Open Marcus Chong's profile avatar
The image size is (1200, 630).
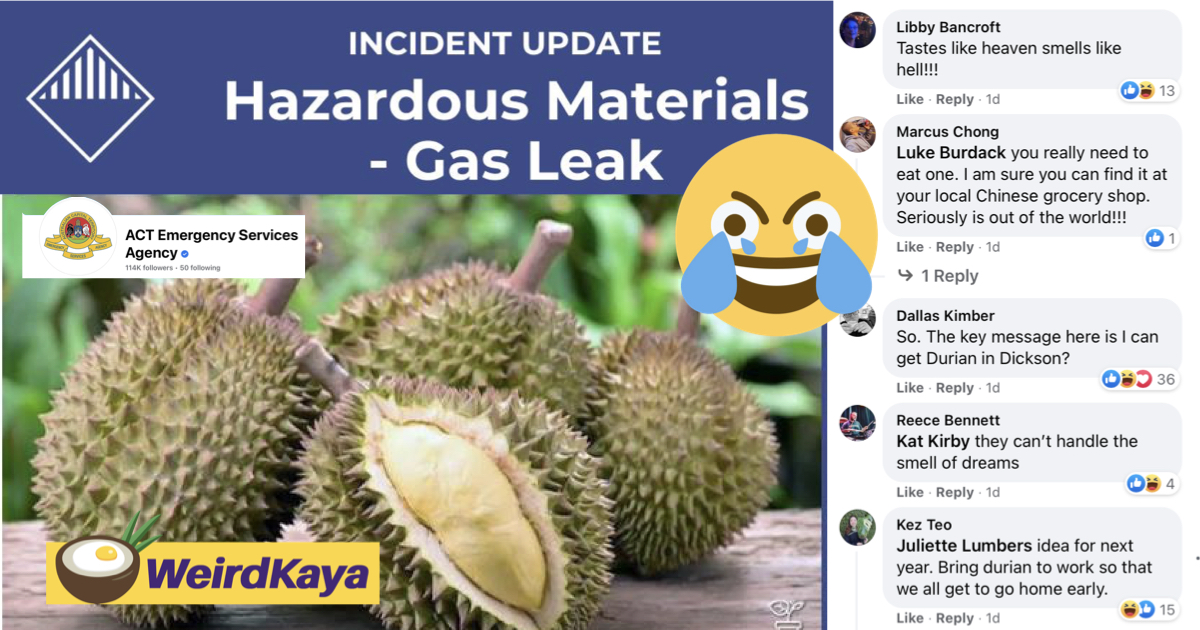[x=857, y=134]
